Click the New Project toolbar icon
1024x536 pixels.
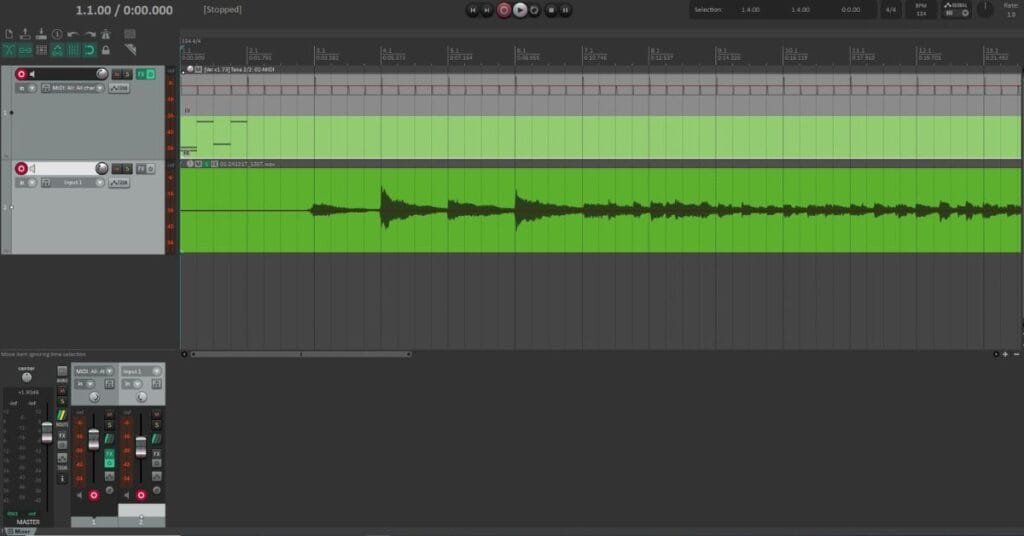point(9,34)
